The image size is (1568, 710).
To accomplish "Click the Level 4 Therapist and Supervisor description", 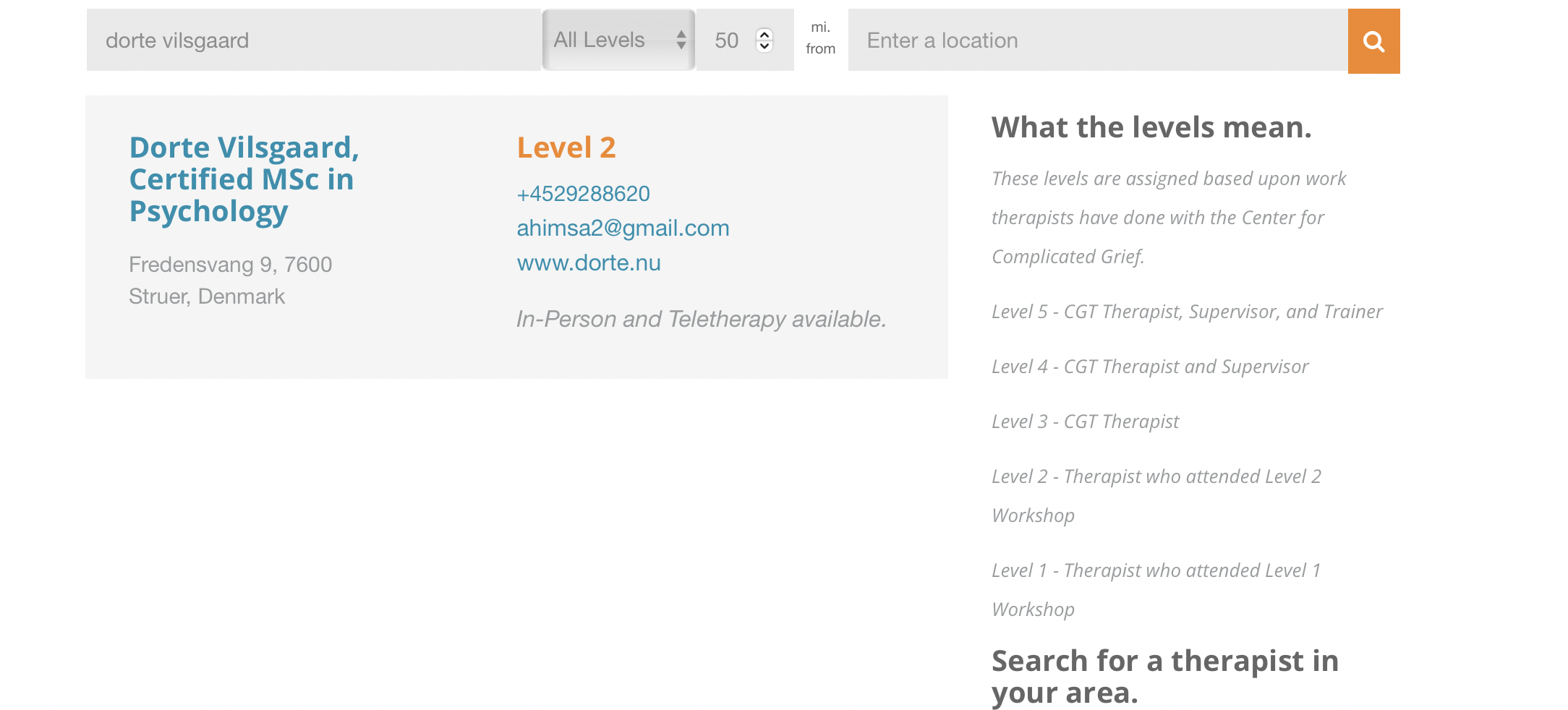I will click(1150, 367).
